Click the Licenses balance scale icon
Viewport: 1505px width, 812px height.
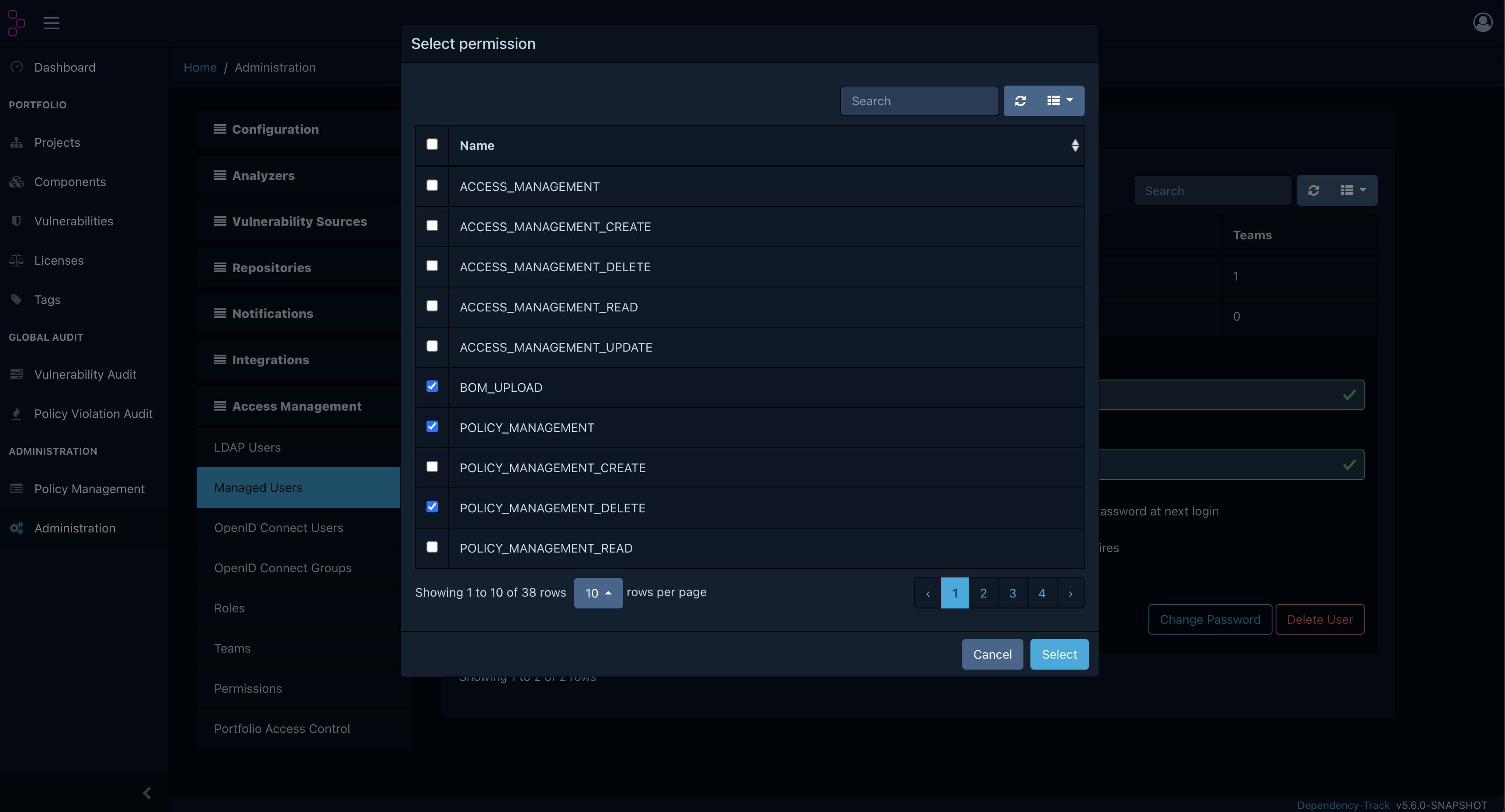click(x=16, y=260)
